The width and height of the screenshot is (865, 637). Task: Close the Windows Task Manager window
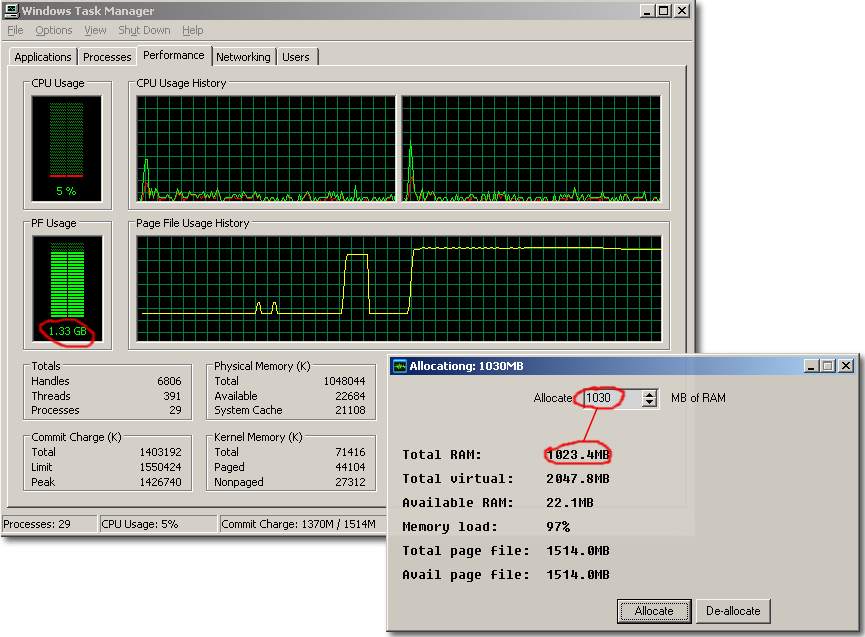click(x=682, y=11)
